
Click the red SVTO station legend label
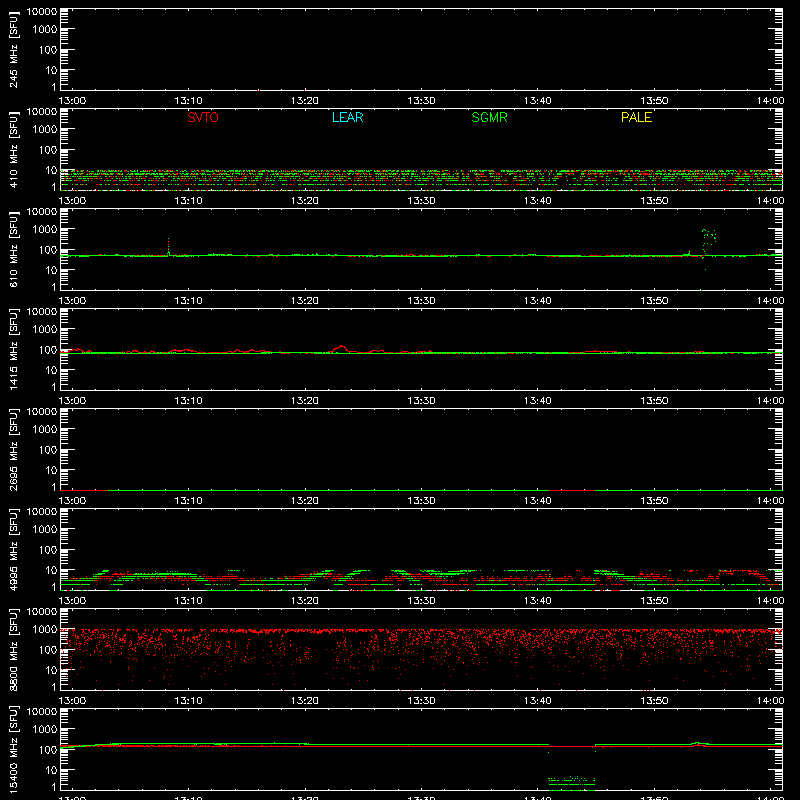[203, 117]
